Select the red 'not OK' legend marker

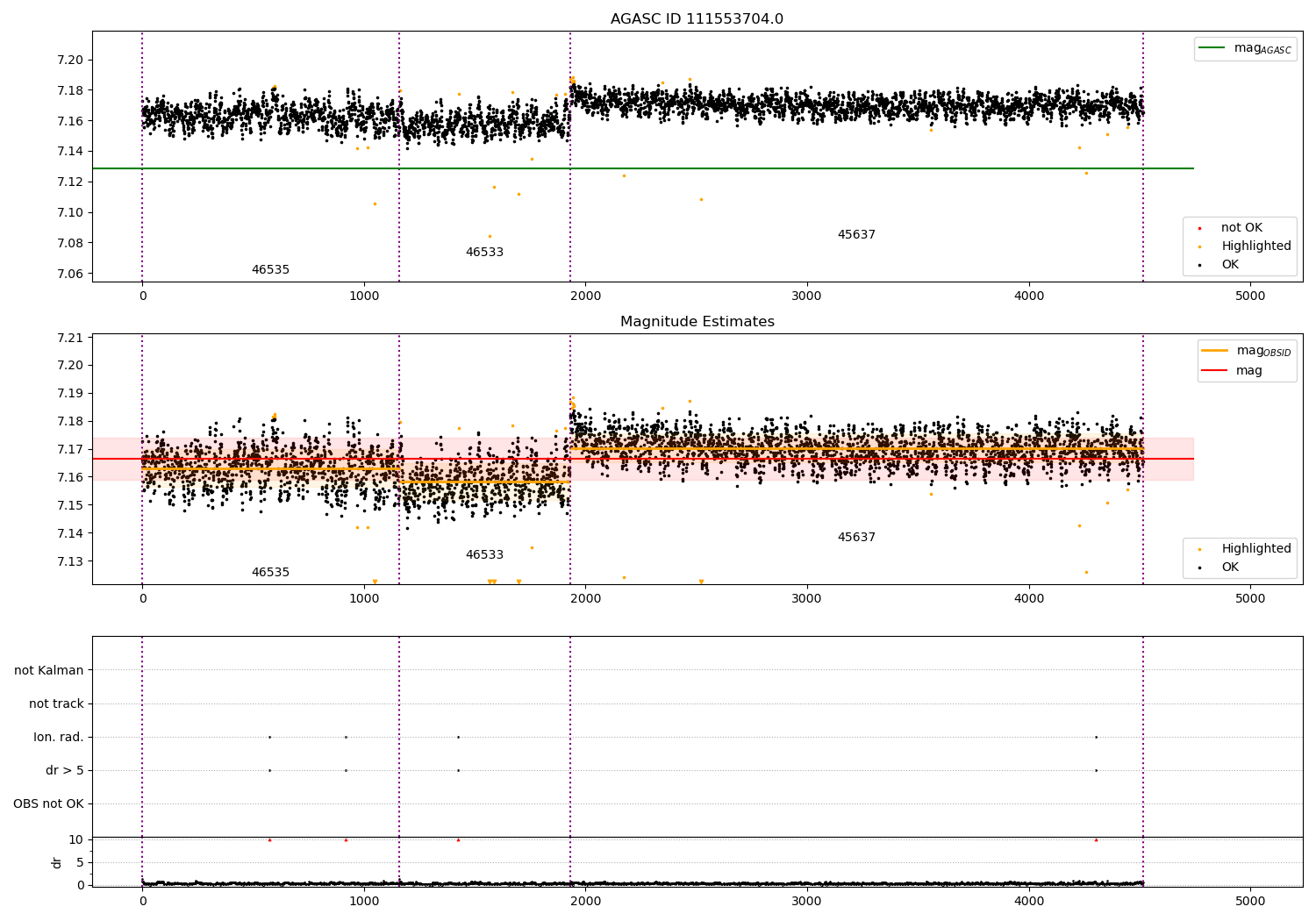point(1199,228)
